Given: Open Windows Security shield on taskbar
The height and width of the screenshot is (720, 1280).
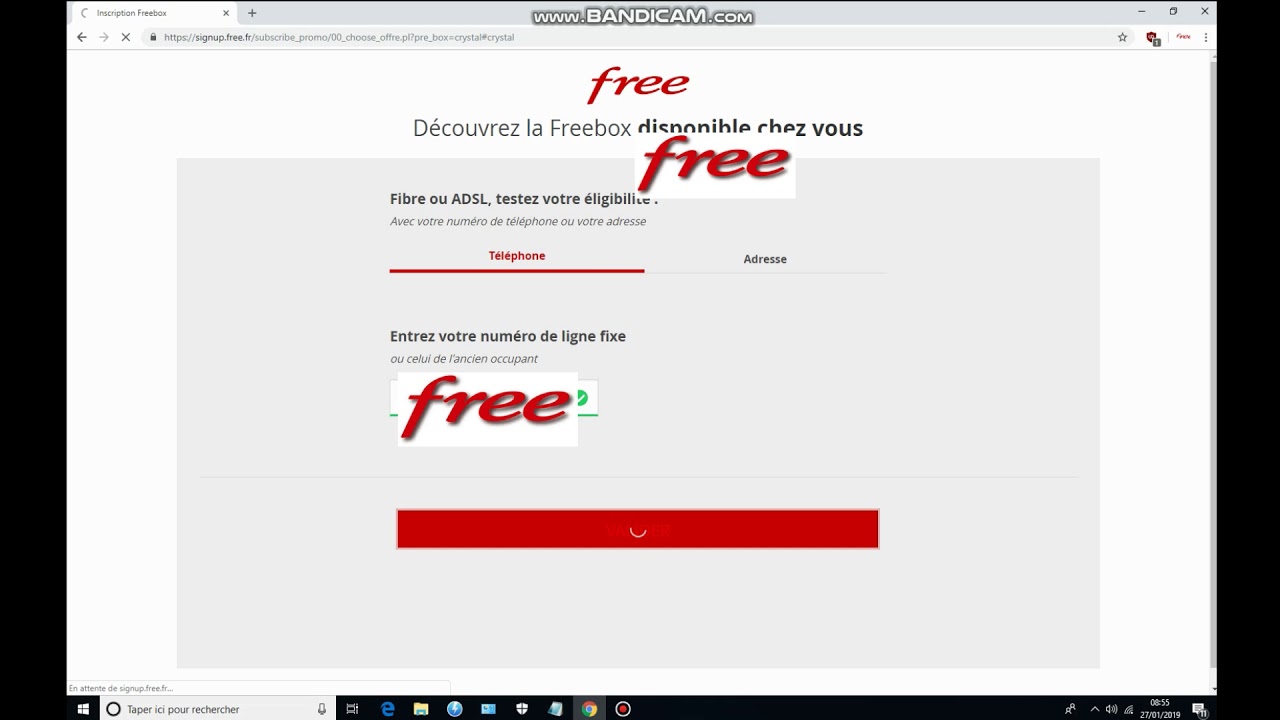Looking at the screenshot, I should tap(522, 709).
